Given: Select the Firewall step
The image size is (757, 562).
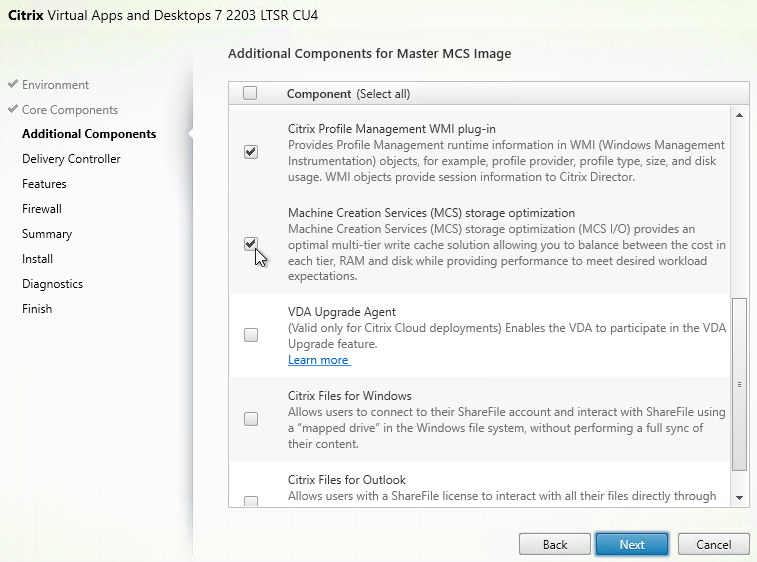Looking at the screenshot, I should 42,209.
